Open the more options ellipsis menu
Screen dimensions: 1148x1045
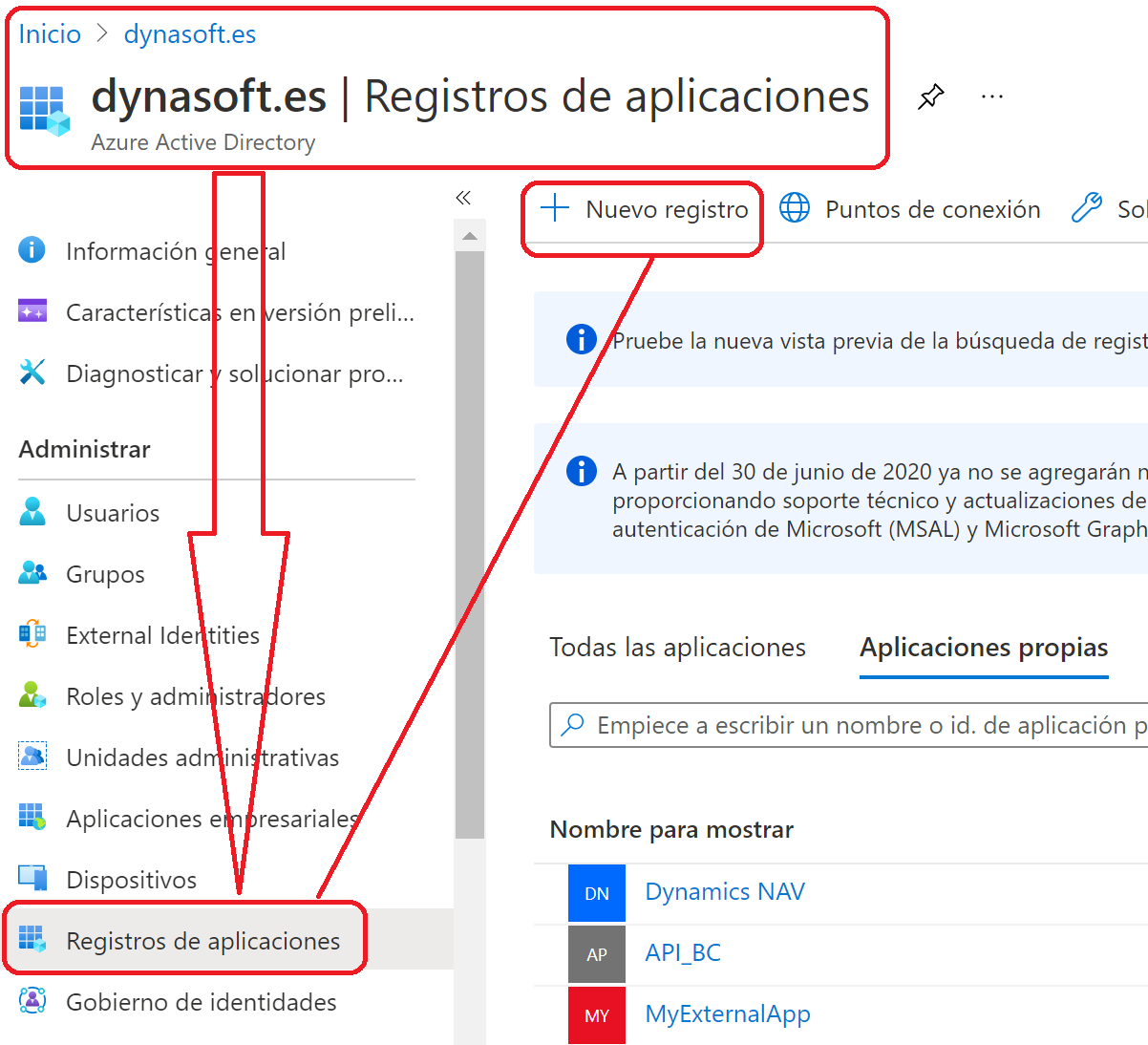click(992, 96)
